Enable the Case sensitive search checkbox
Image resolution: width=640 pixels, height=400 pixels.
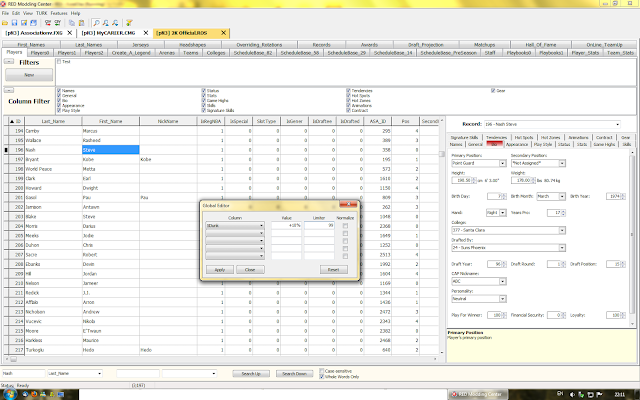[x=322, y=371]
